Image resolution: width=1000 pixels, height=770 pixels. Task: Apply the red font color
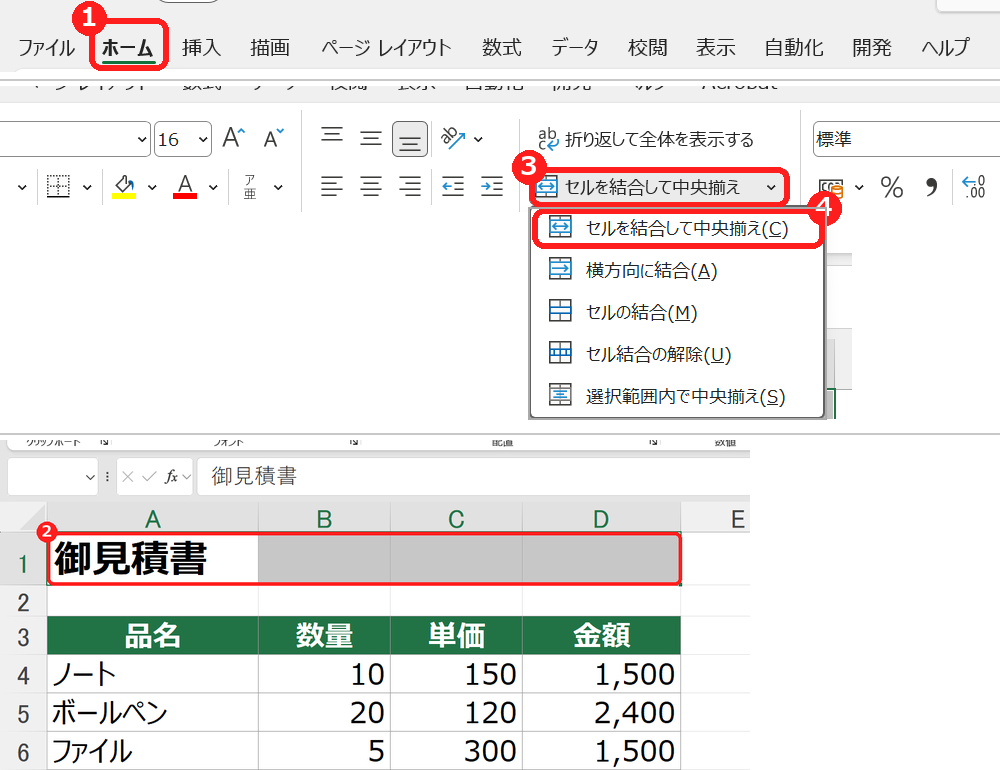(x=185, y=186)
